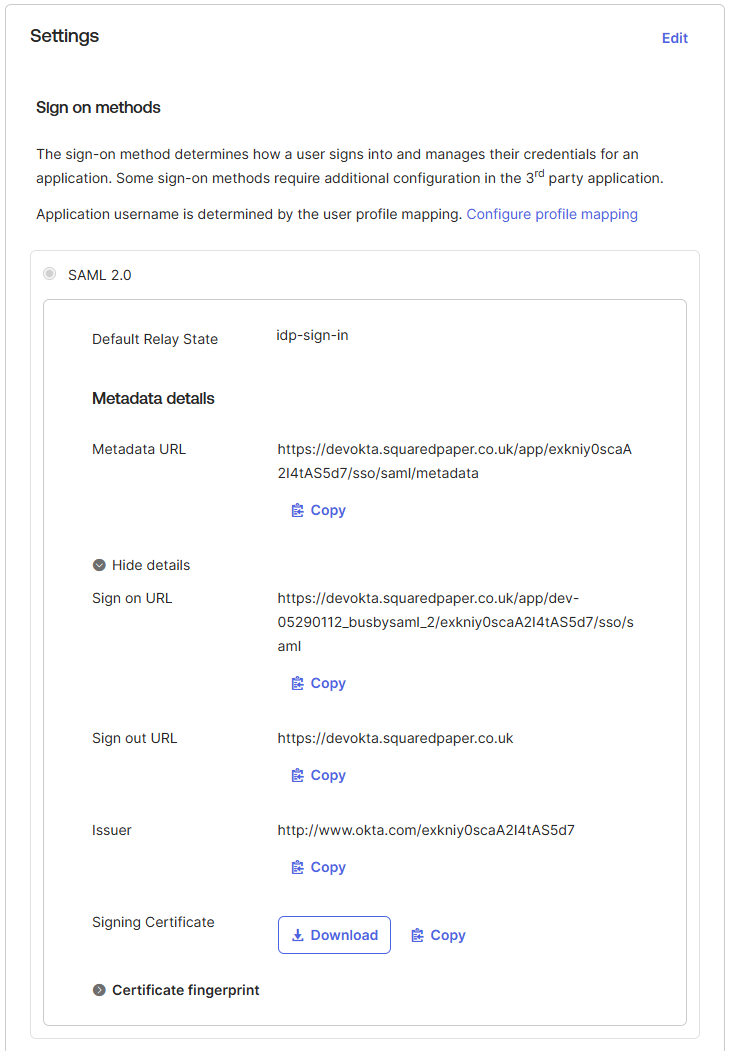The height and width of the screenshot is (1051, 730).
Task: Click the clipboard icon for Metadata URL
Action: pyautogui.click(x=298, y=510)
